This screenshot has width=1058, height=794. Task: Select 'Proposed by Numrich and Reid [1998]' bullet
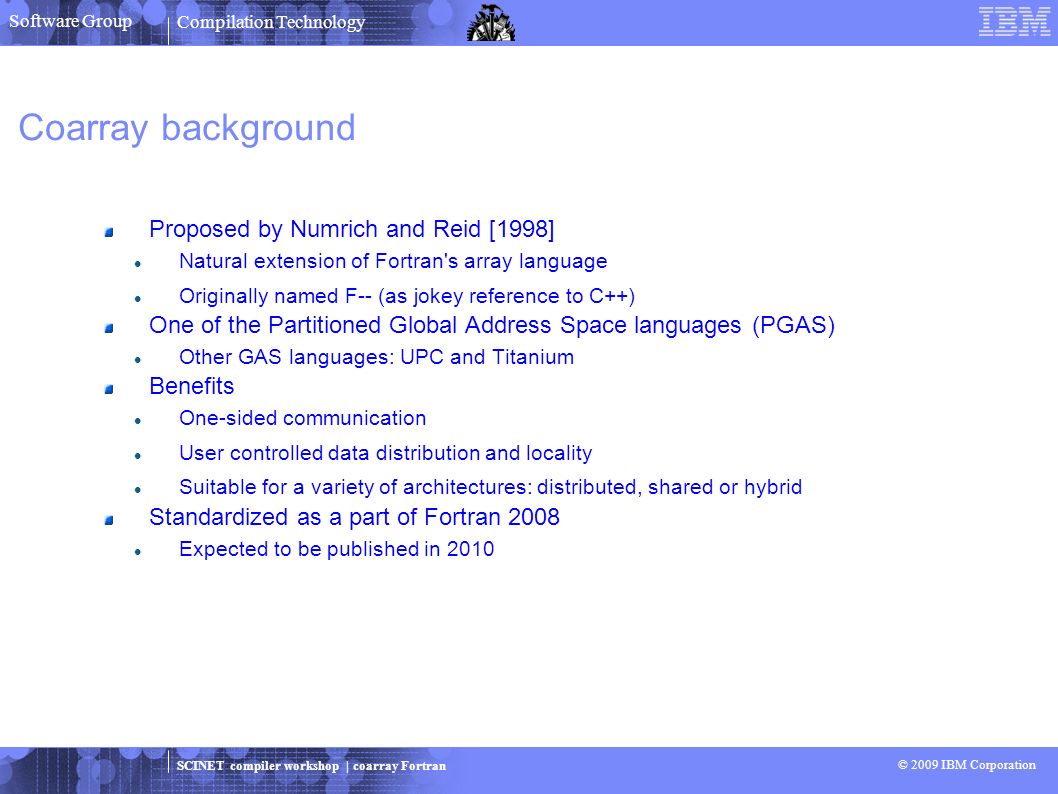click(x=352, y=229)
